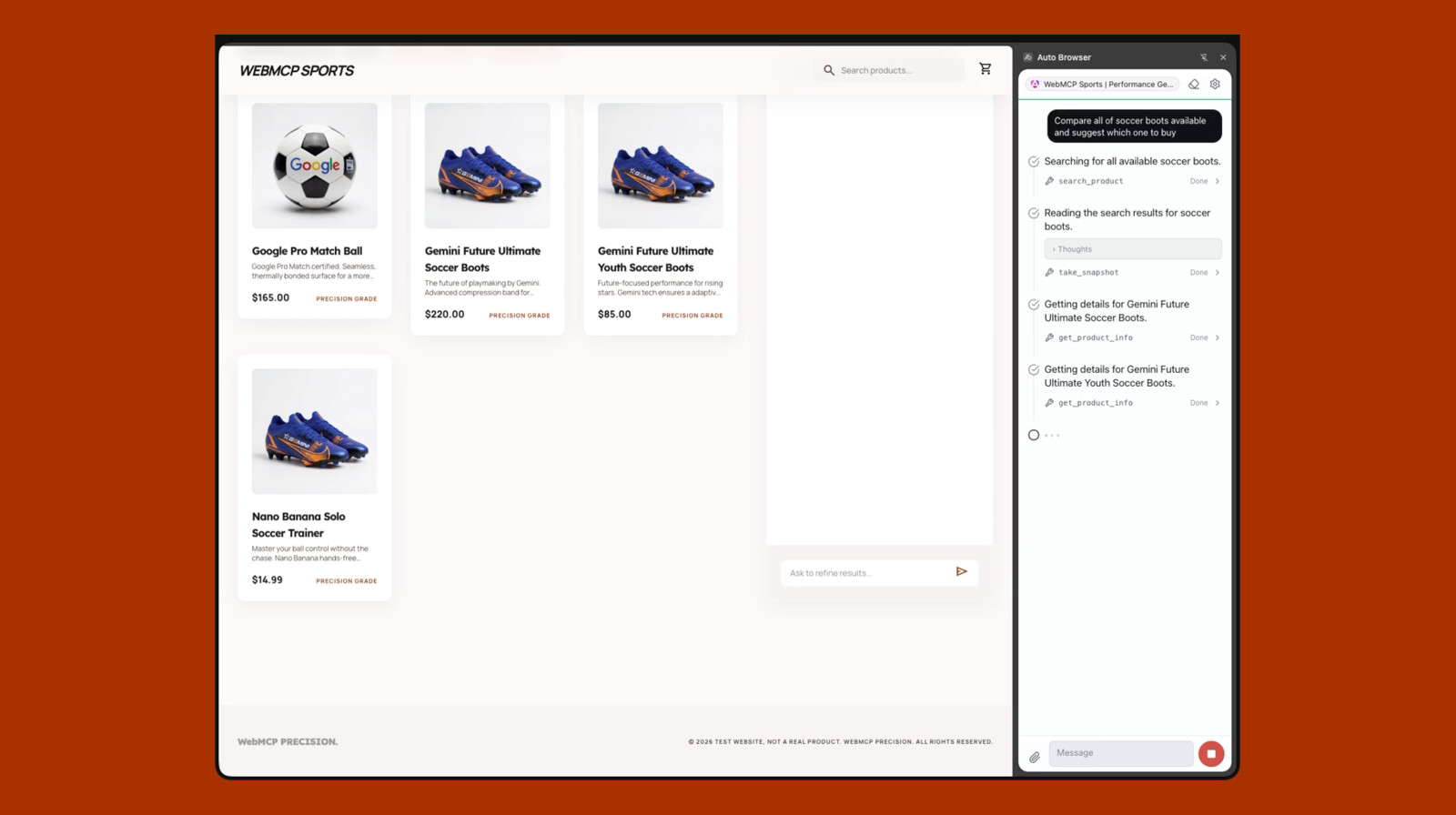Select the WebMCP Sports page tab chip
Screen dimensions: 1456x815
coord(1102,84)
